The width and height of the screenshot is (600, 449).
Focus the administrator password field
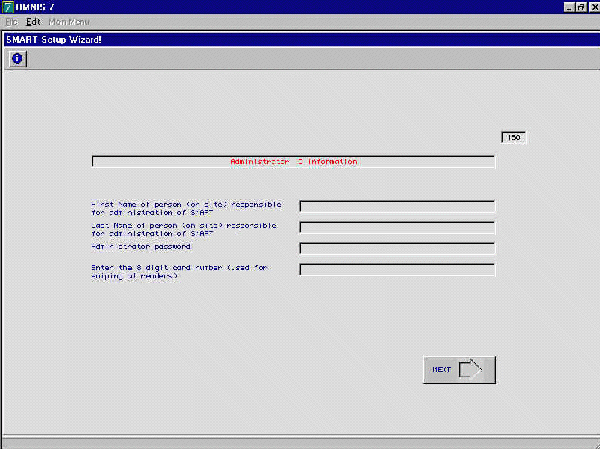click(397, 248)
